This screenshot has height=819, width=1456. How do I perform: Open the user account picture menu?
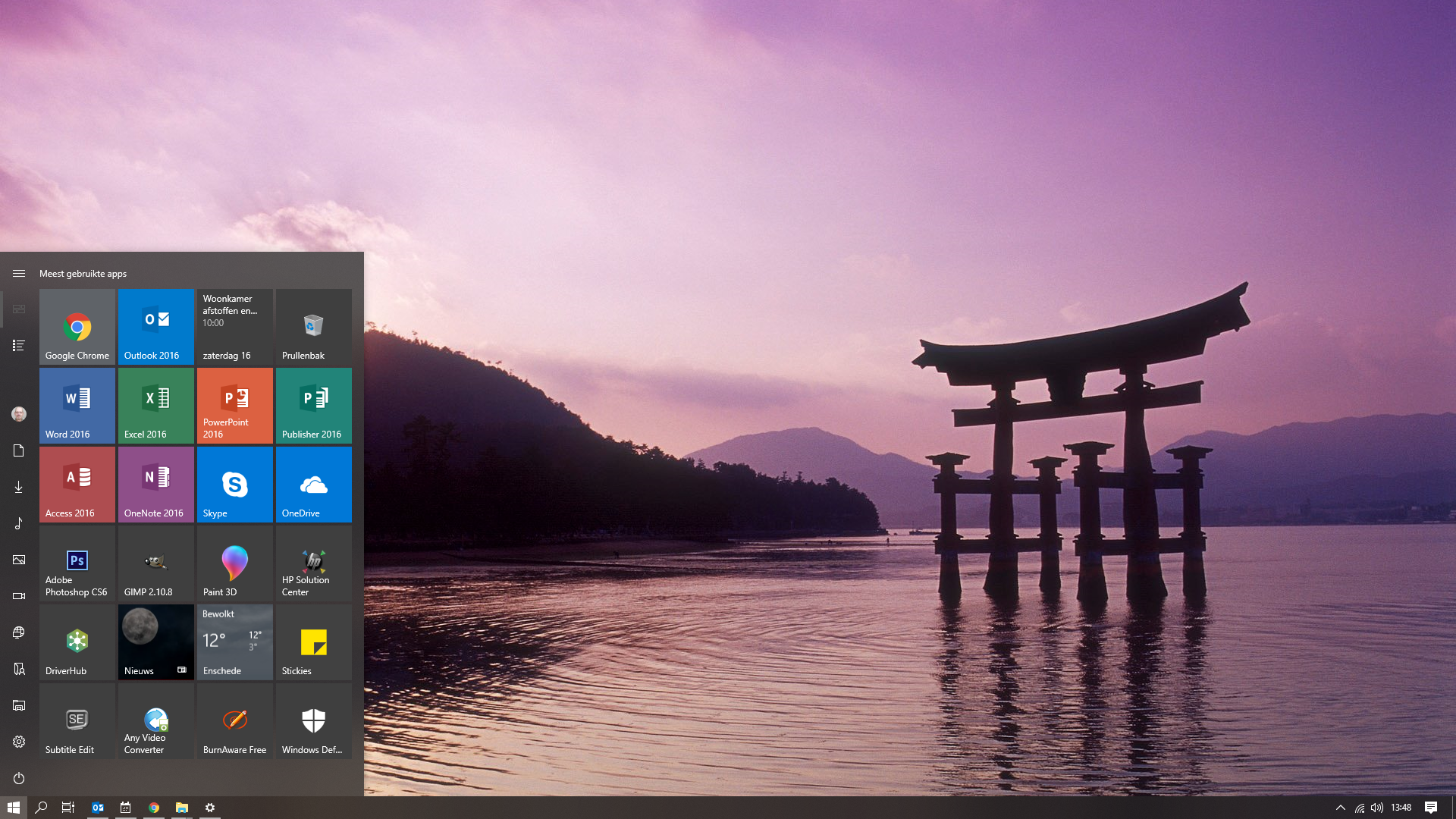click(19, 414)
